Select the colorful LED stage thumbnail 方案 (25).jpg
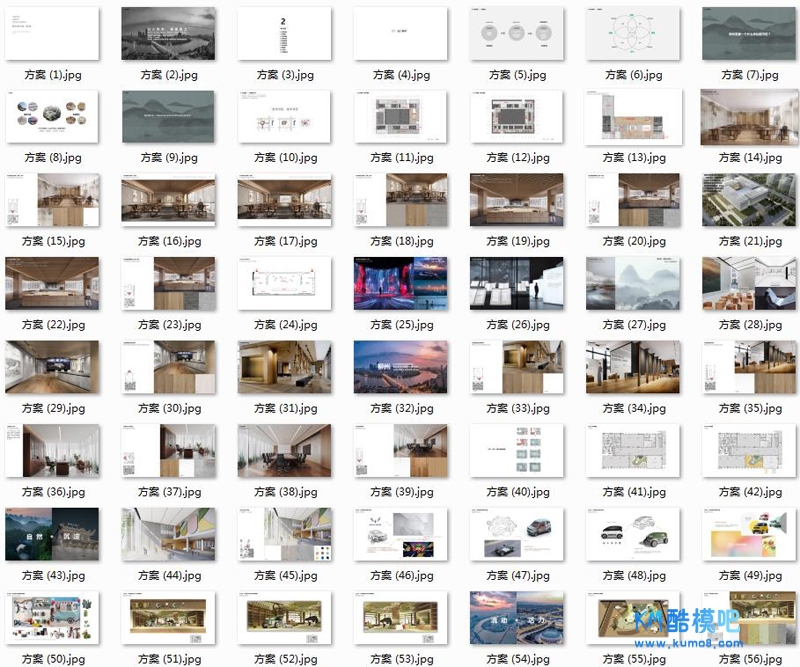Image resolution: width=800 pixels, height=667 pixels. coord(400,284)
